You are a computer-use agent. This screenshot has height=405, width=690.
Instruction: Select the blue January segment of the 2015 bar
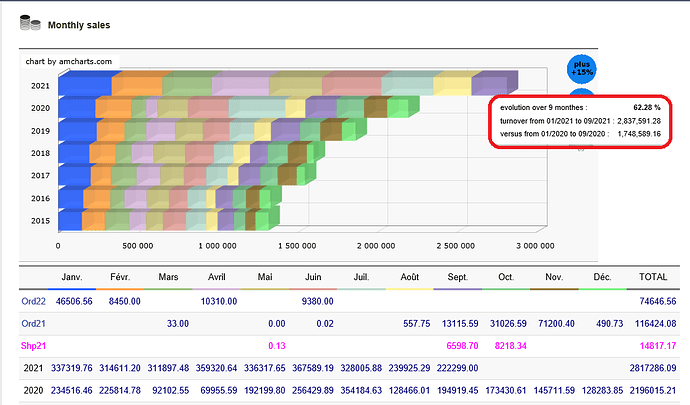[70, 221]
